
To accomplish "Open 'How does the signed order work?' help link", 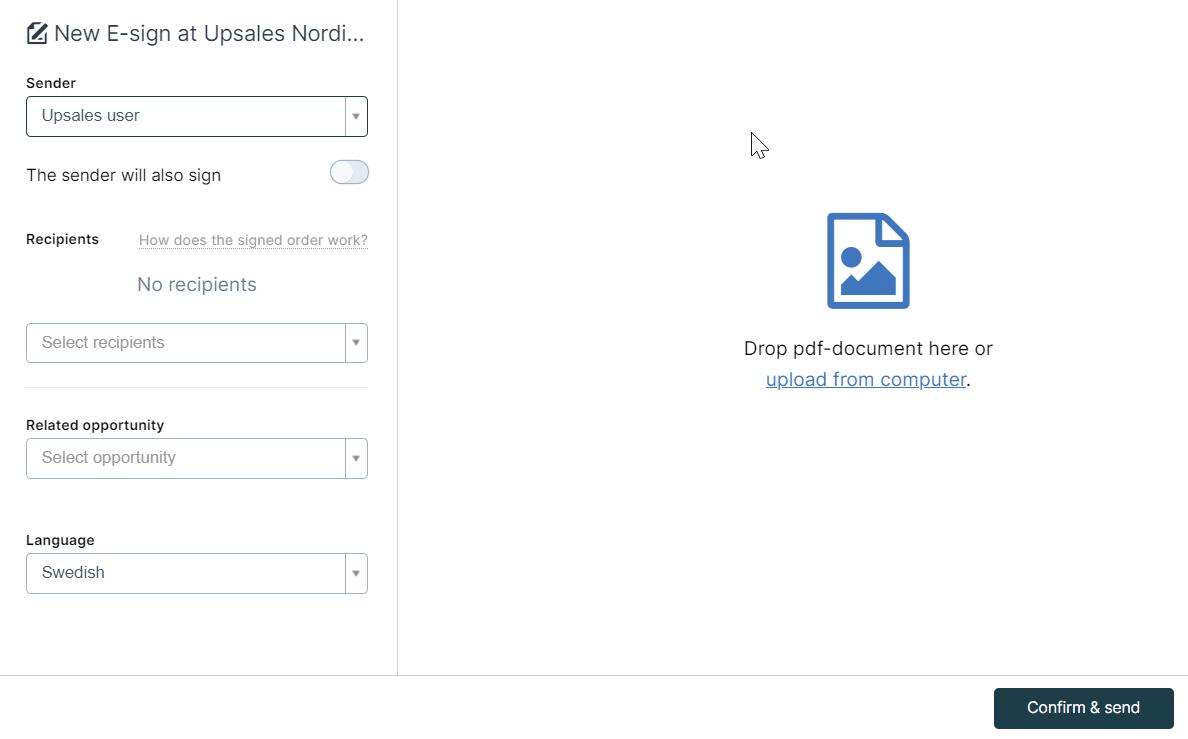I will point(253,240).
